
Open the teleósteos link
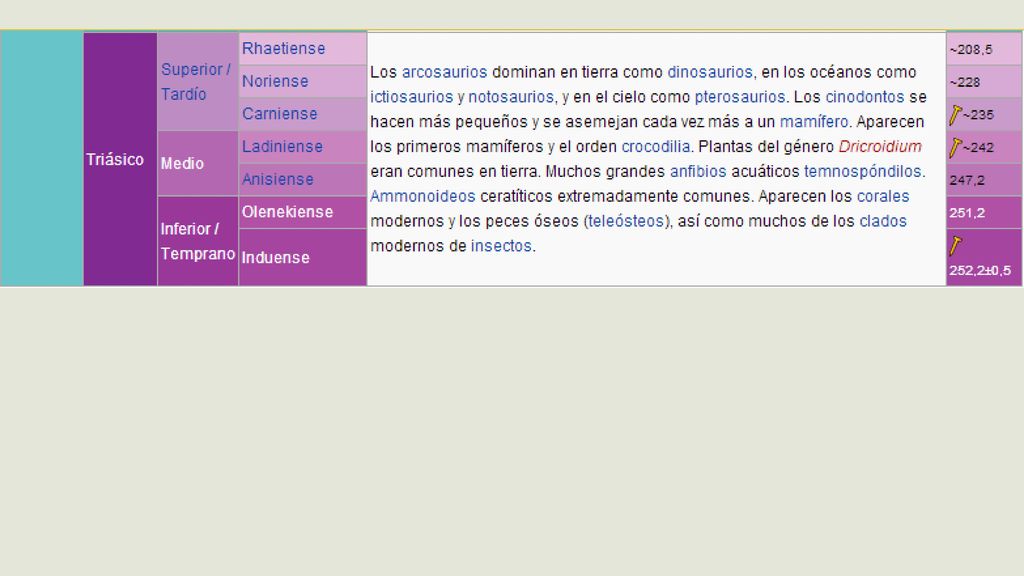[x=626, y=221]
